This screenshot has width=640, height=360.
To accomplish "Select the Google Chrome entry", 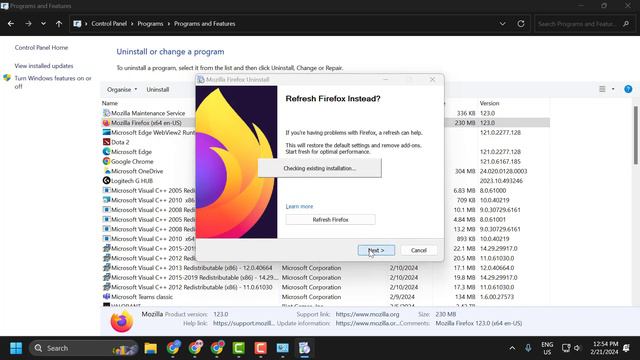I will pyautogui.click(x=325, y=162).
